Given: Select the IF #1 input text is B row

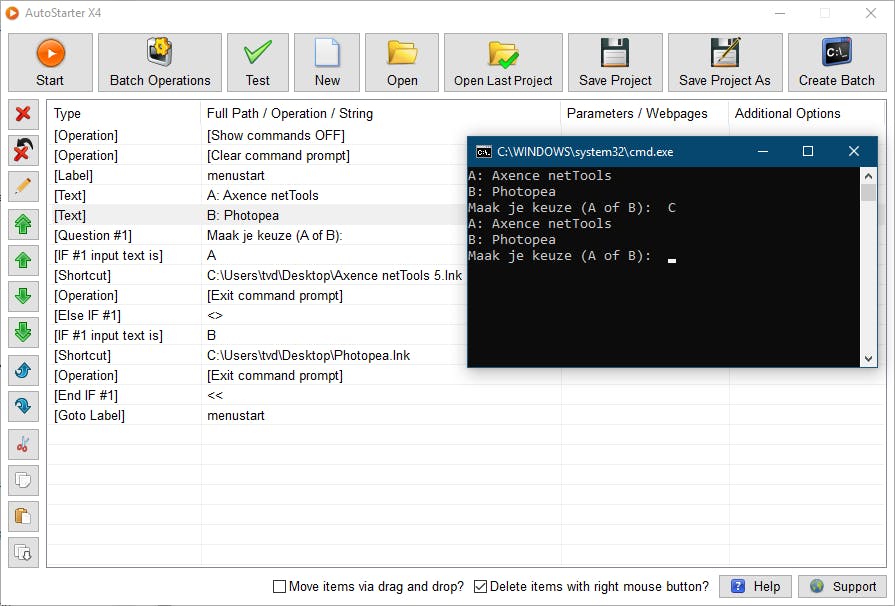Looking at the screenshot, I should [x=257, y=335].
